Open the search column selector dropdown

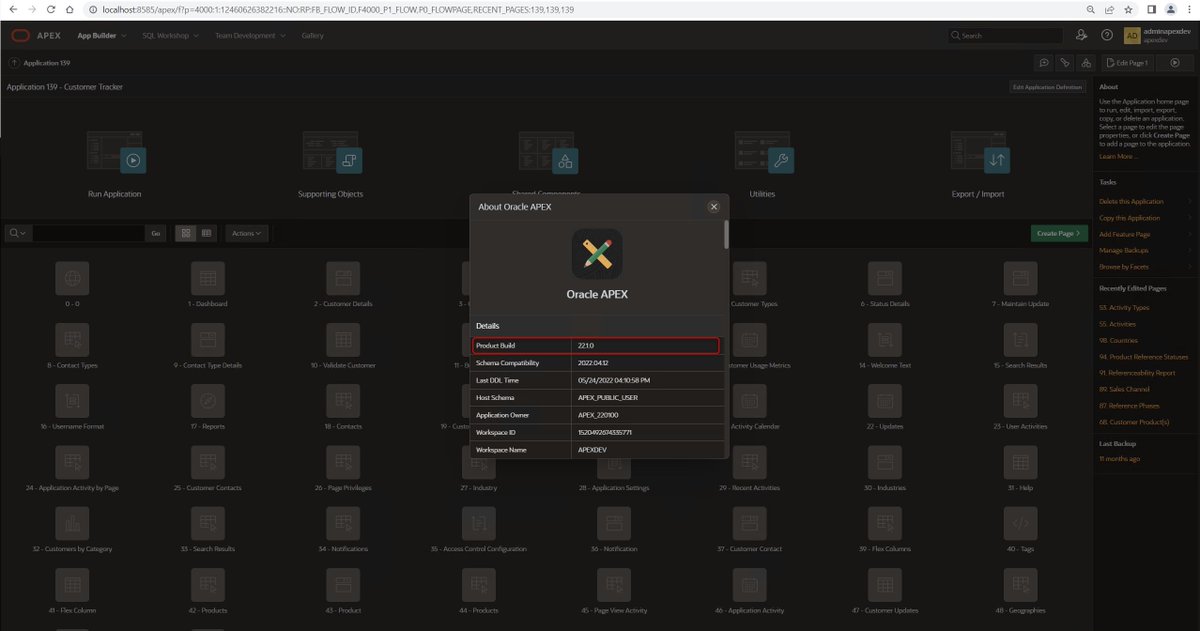pos(18,233)
